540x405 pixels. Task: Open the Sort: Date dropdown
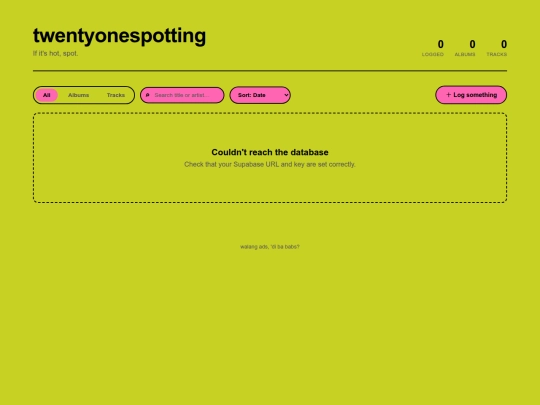pos(260,95)
